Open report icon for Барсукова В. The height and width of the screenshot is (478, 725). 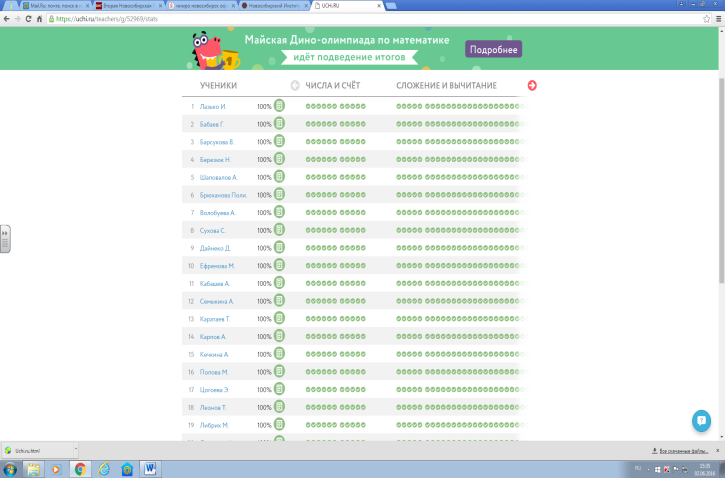coord(280,142)
